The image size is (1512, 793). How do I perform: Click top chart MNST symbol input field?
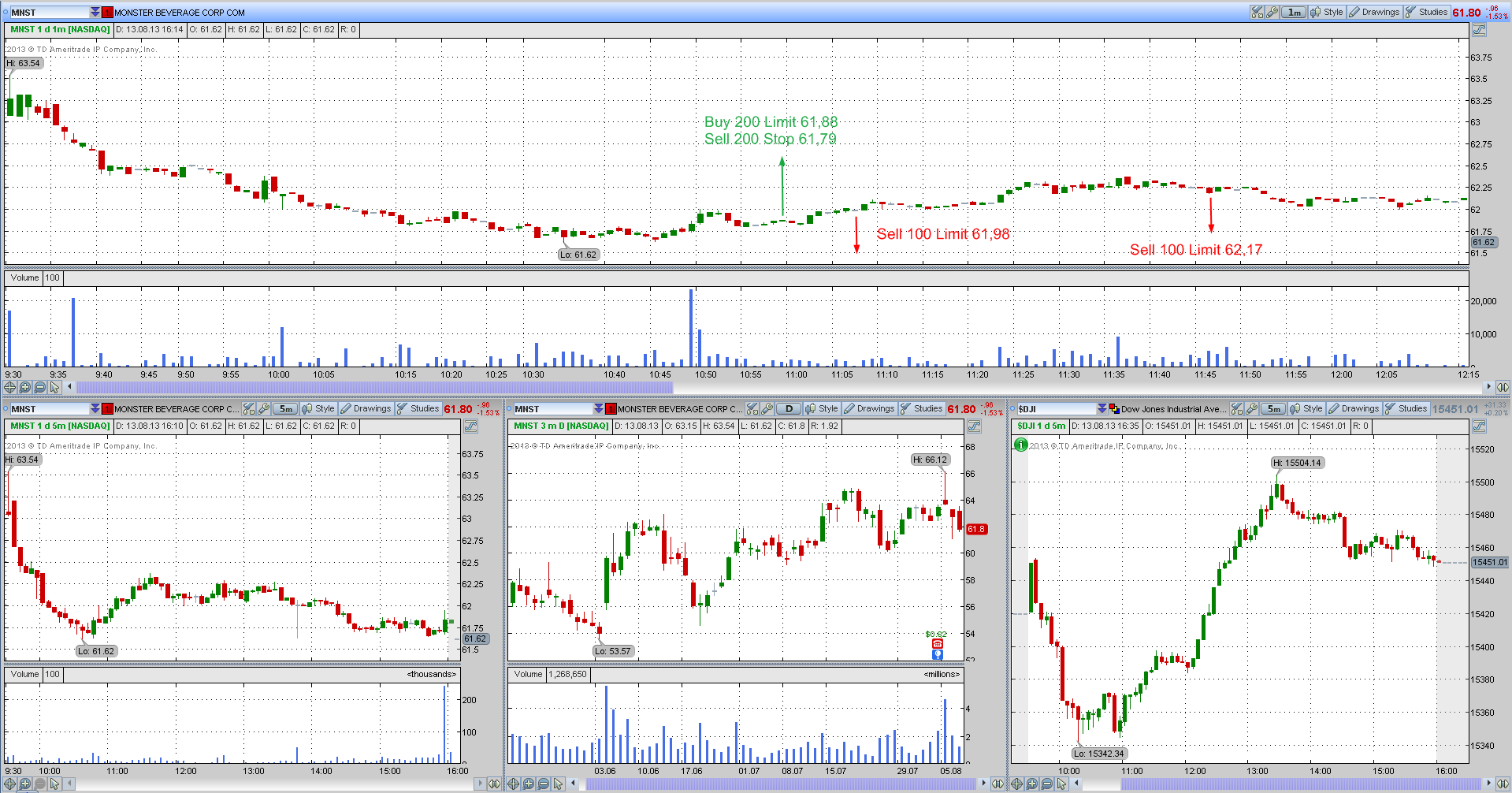(x=49, y=13)
